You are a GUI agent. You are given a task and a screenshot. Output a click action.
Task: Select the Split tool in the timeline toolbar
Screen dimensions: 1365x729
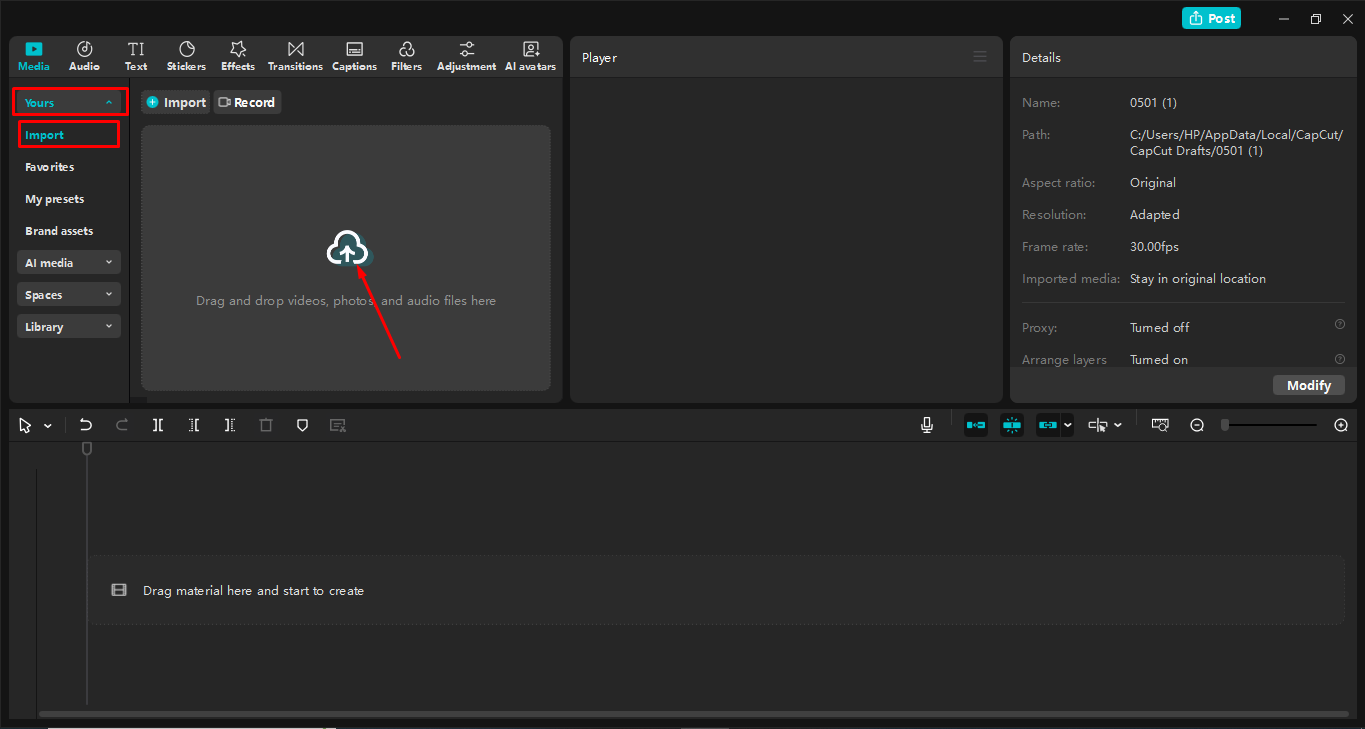(x=158, y=424)
